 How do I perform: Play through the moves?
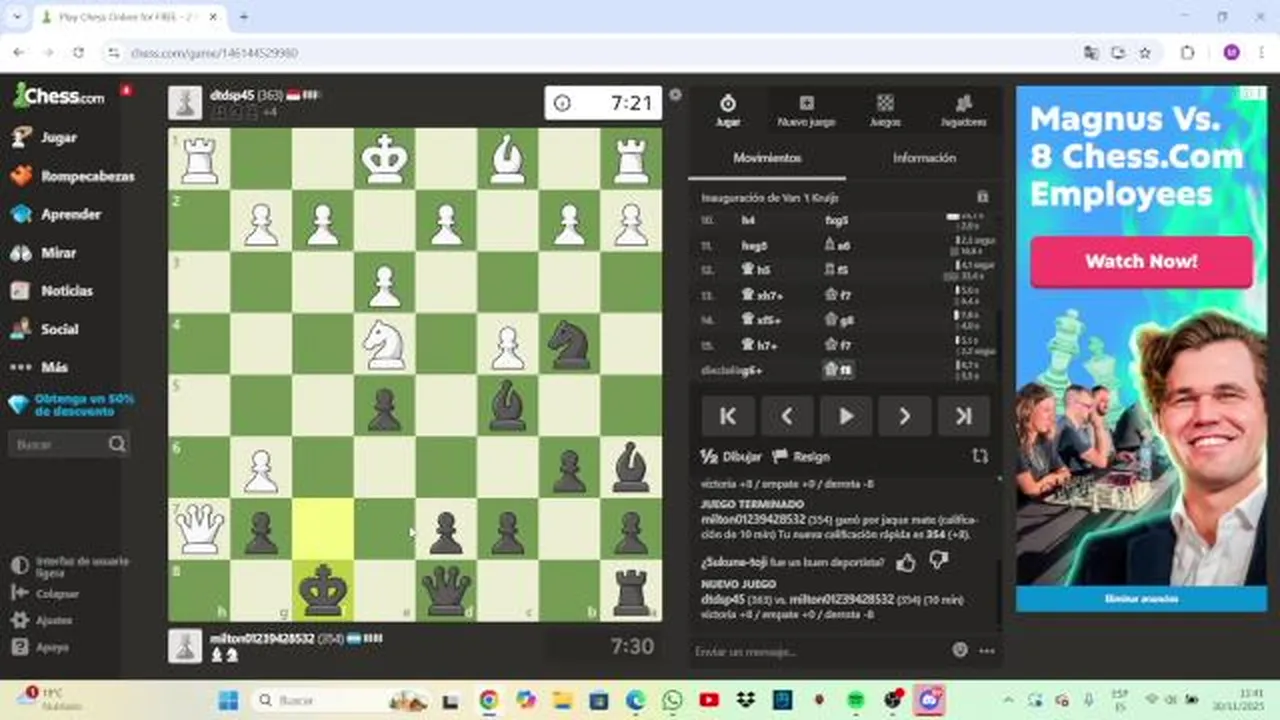tap(846, 416)
